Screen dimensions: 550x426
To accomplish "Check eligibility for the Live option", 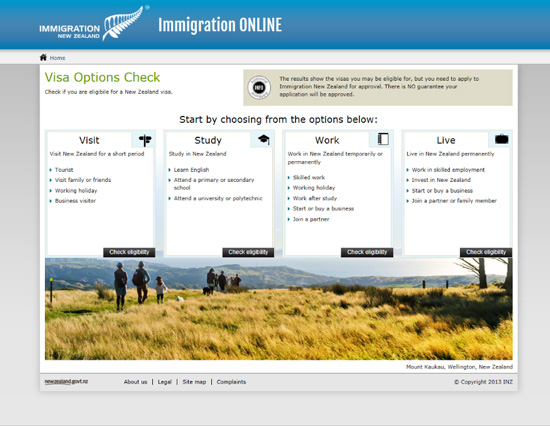I will (x=486, y=252).
